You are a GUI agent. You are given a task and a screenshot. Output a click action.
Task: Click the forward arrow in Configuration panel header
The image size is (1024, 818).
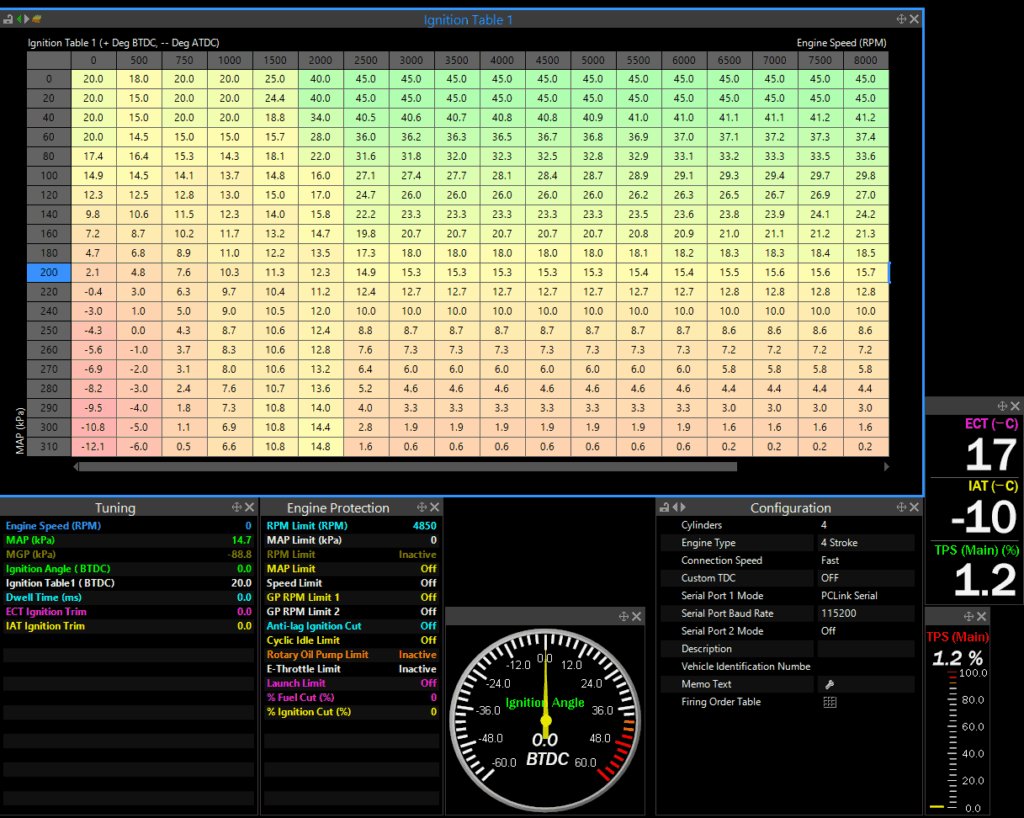(681, 508)
